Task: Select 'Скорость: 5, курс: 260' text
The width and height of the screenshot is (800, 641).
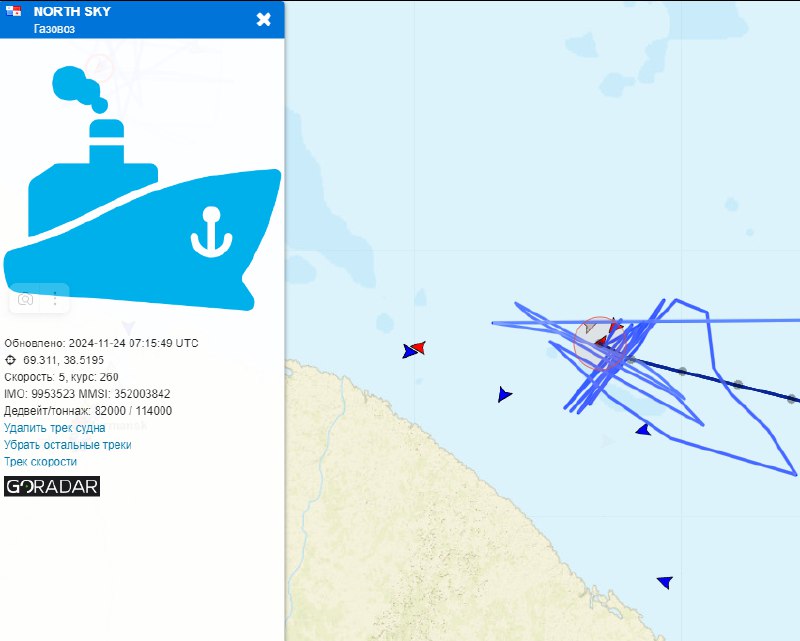Action: [61, 377]
